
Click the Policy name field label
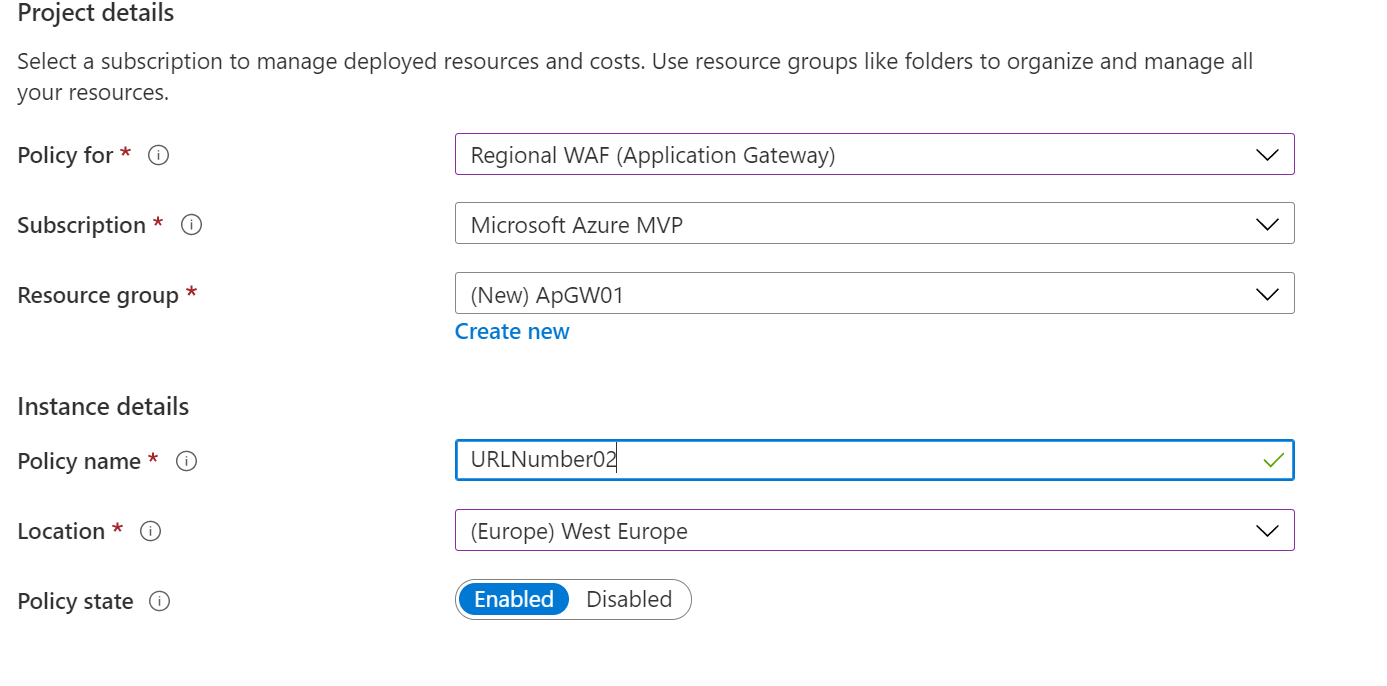(79, 462)
